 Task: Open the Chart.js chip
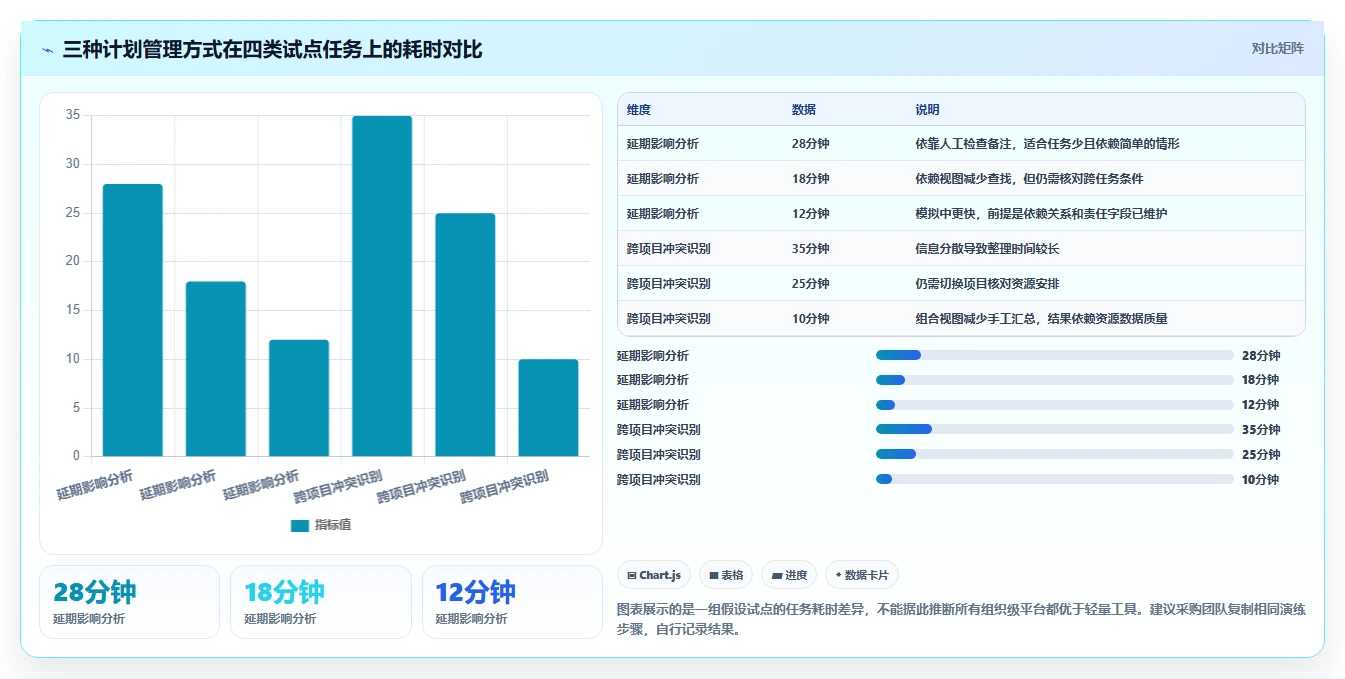[654, 575]
